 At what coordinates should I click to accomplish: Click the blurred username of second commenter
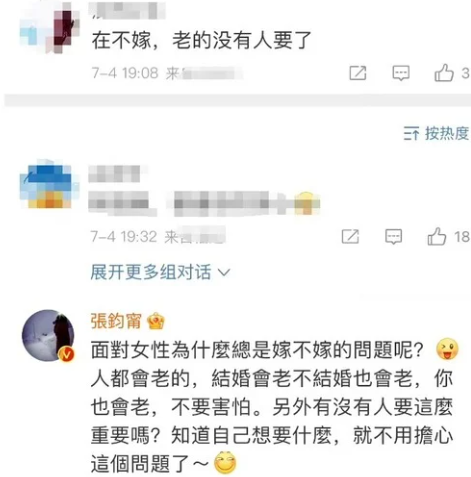[x=114, y=174]
